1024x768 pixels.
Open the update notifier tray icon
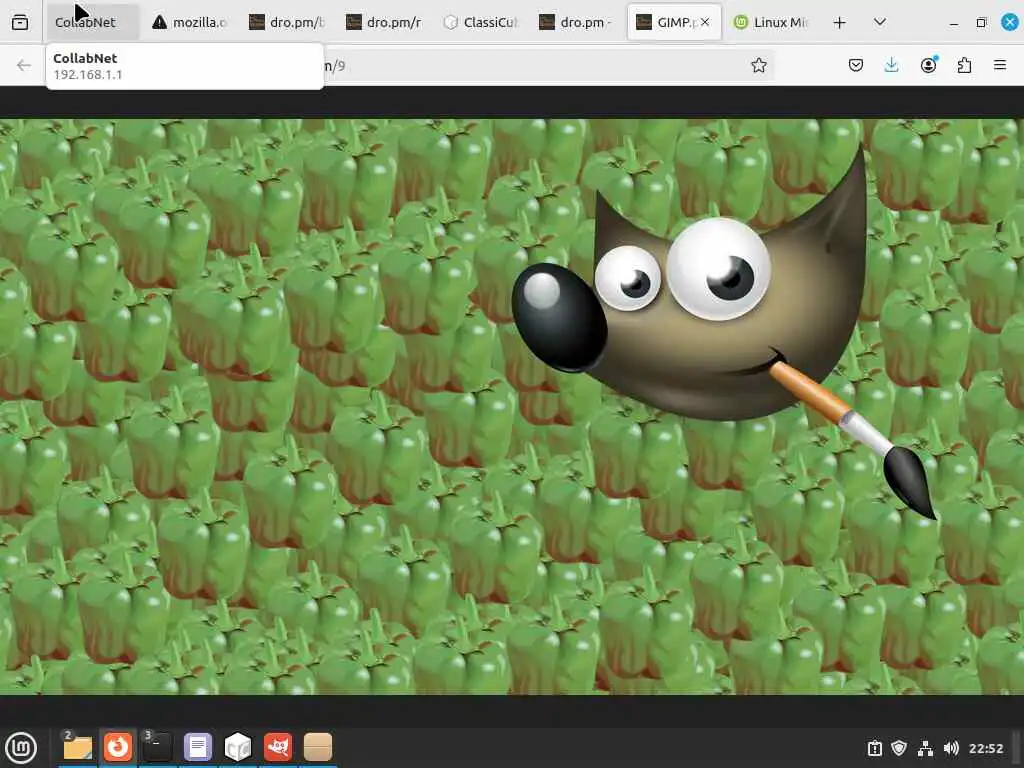874,748
